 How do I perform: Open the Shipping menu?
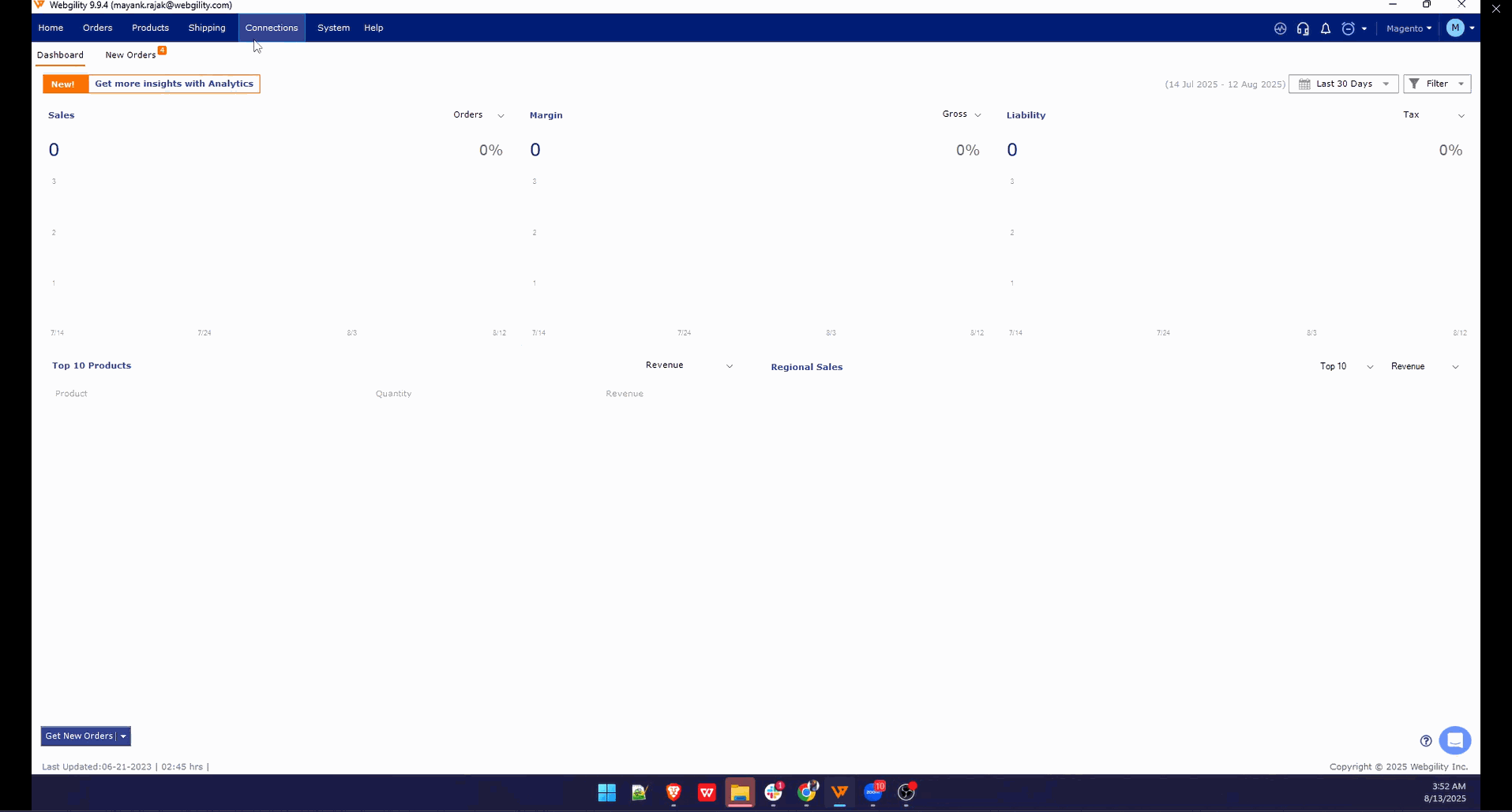[207, 28]
